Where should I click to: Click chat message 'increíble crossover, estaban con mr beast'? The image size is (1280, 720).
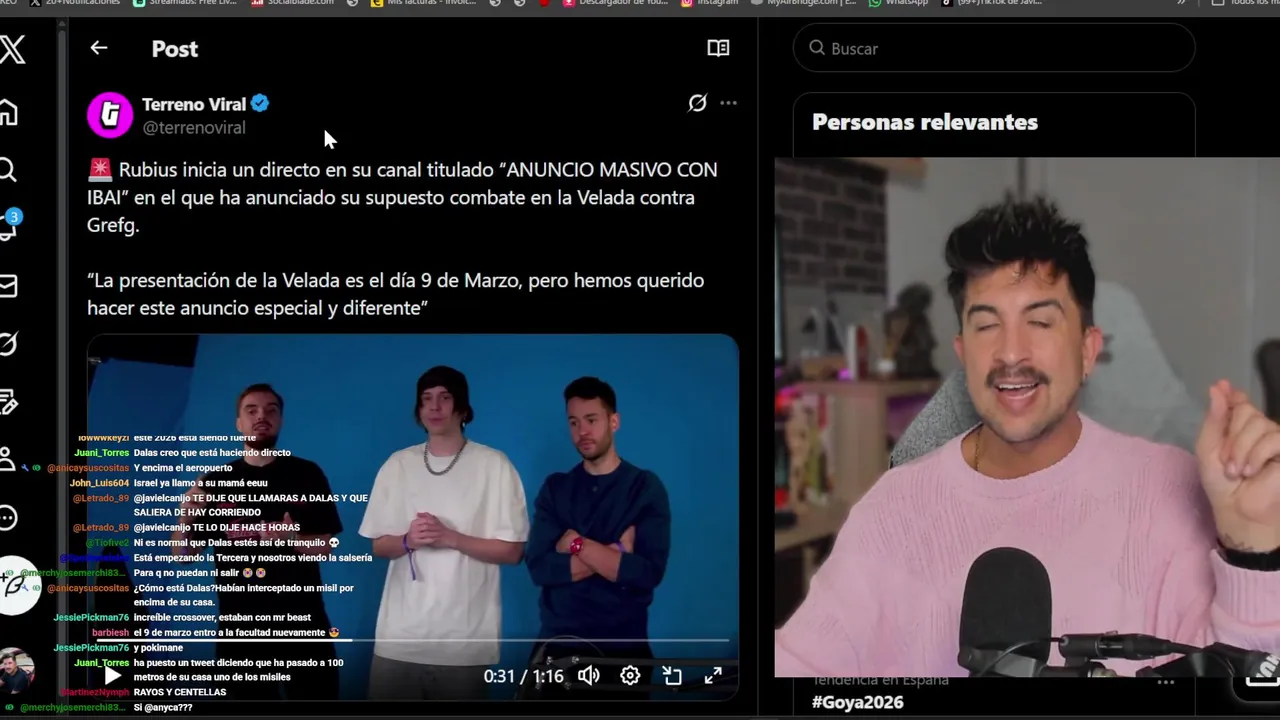point(222,618)
